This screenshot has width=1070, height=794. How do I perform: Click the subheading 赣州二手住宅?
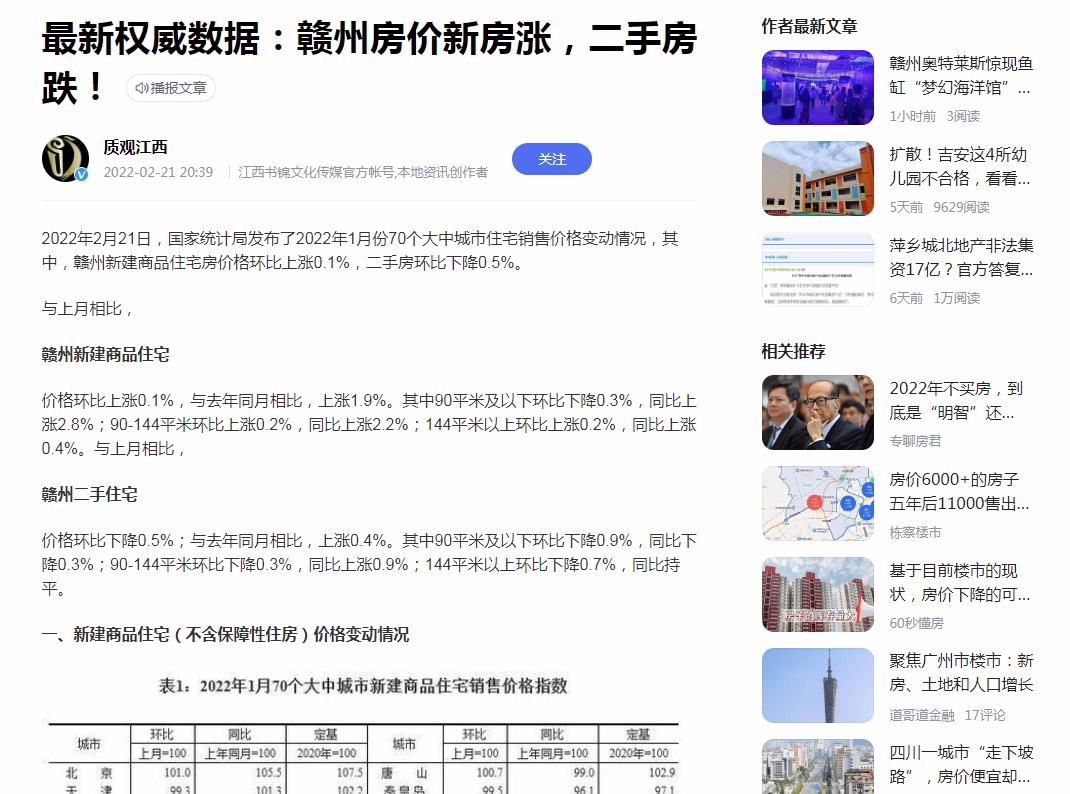[x=89, y=495]
